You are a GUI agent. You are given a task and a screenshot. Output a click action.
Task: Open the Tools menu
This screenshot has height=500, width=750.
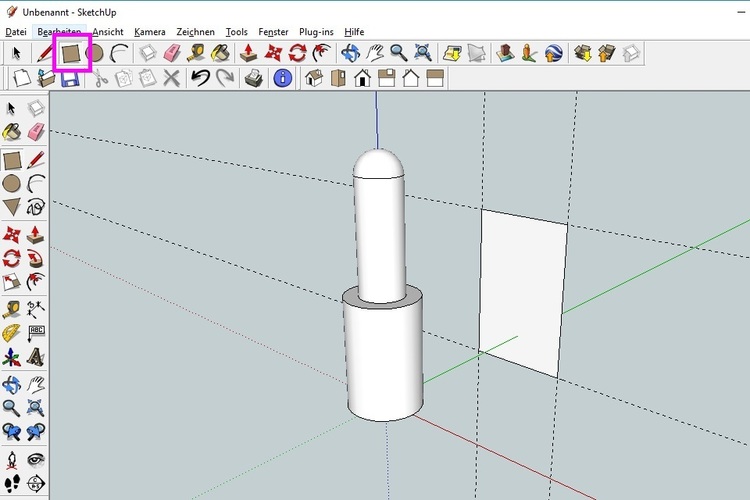coord(236,32)
